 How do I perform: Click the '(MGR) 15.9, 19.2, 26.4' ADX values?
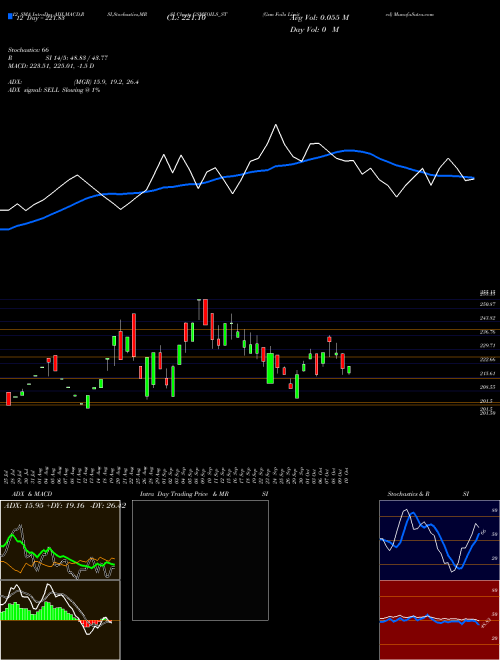106,82
